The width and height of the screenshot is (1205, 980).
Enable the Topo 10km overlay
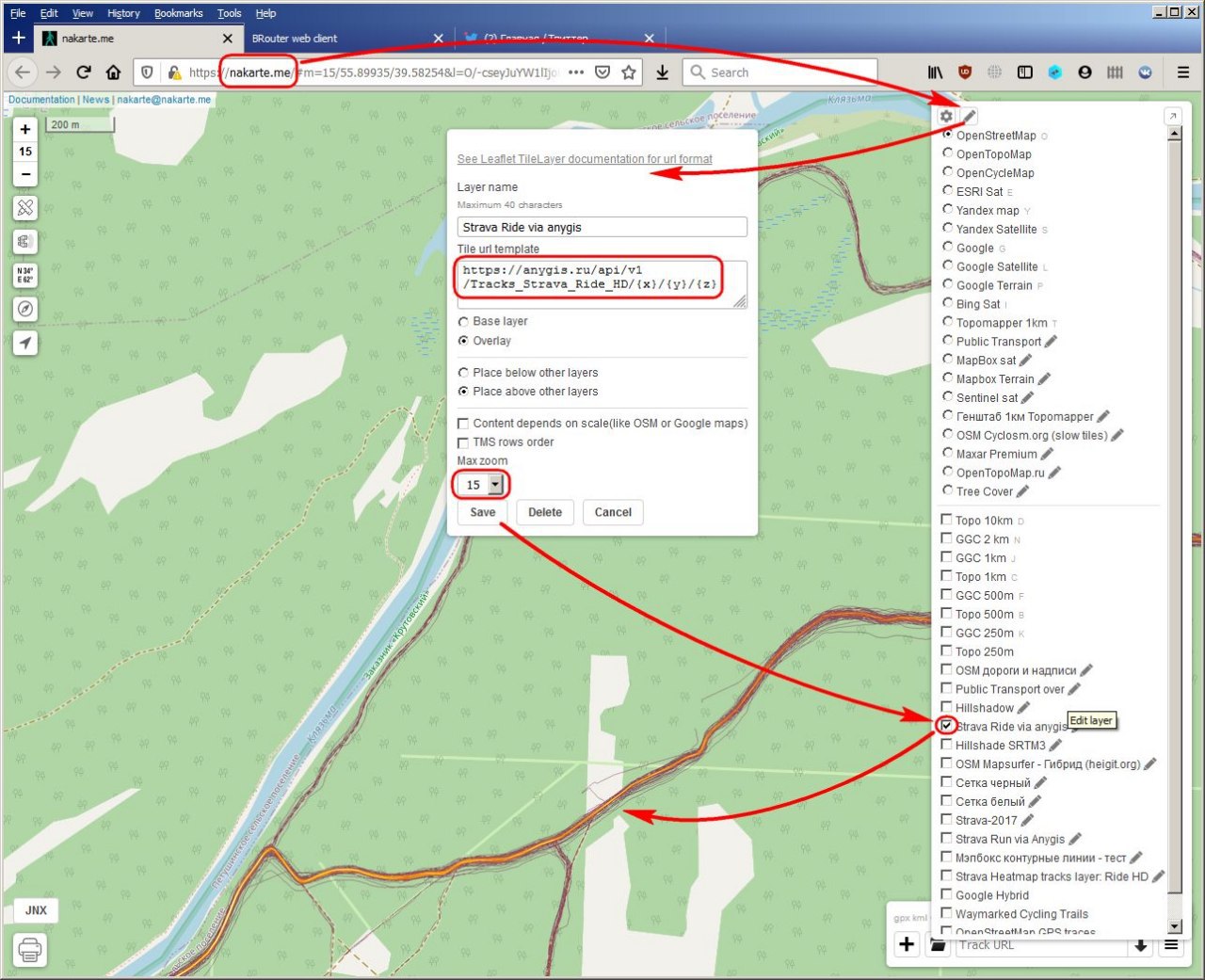[947, 520]
